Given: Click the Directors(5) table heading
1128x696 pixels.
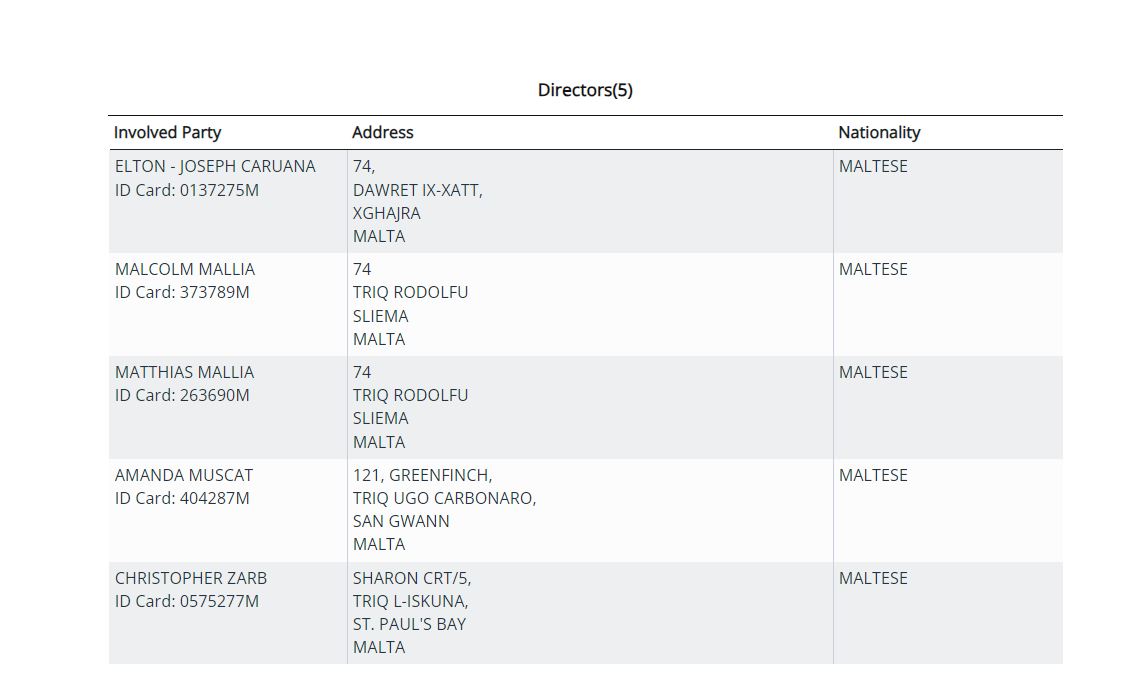Looking at the screenshot, I should (585, 90).
